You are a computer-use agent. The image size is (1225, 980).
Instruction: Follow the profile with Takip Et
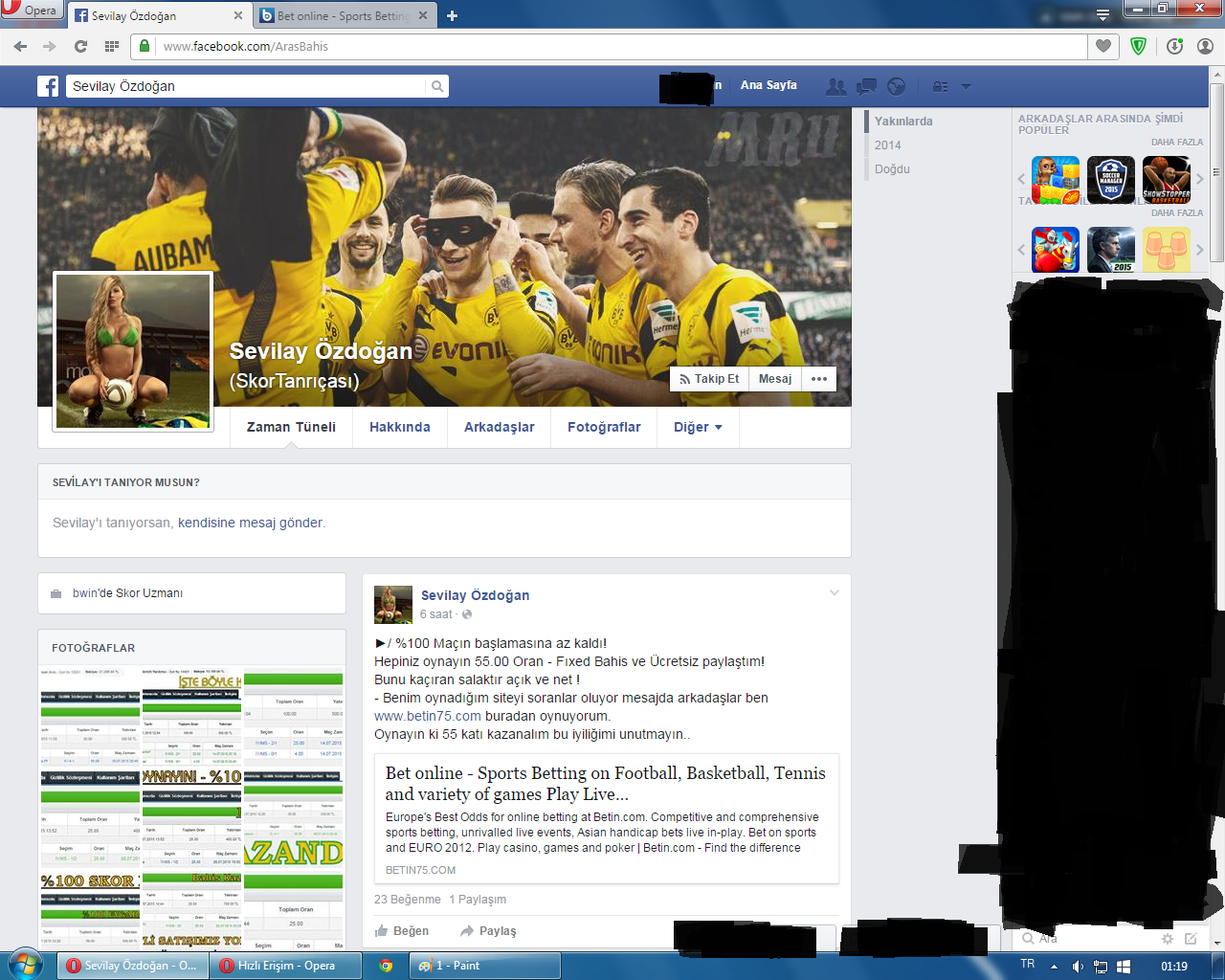[709, 379]
